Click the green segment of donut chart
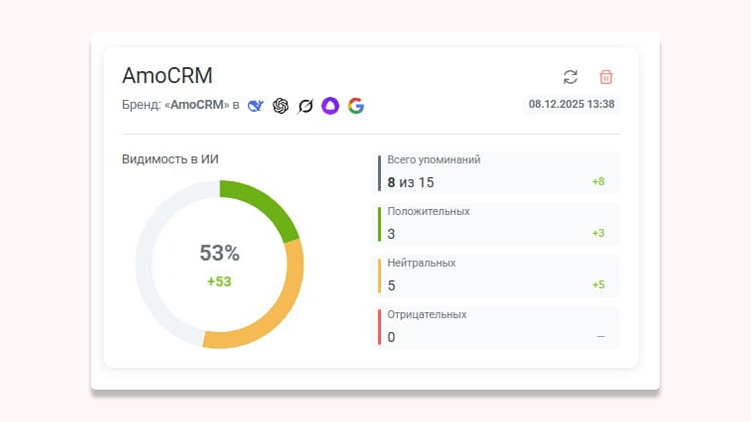Viewport: 751px width, 422px height. point(266,204)
